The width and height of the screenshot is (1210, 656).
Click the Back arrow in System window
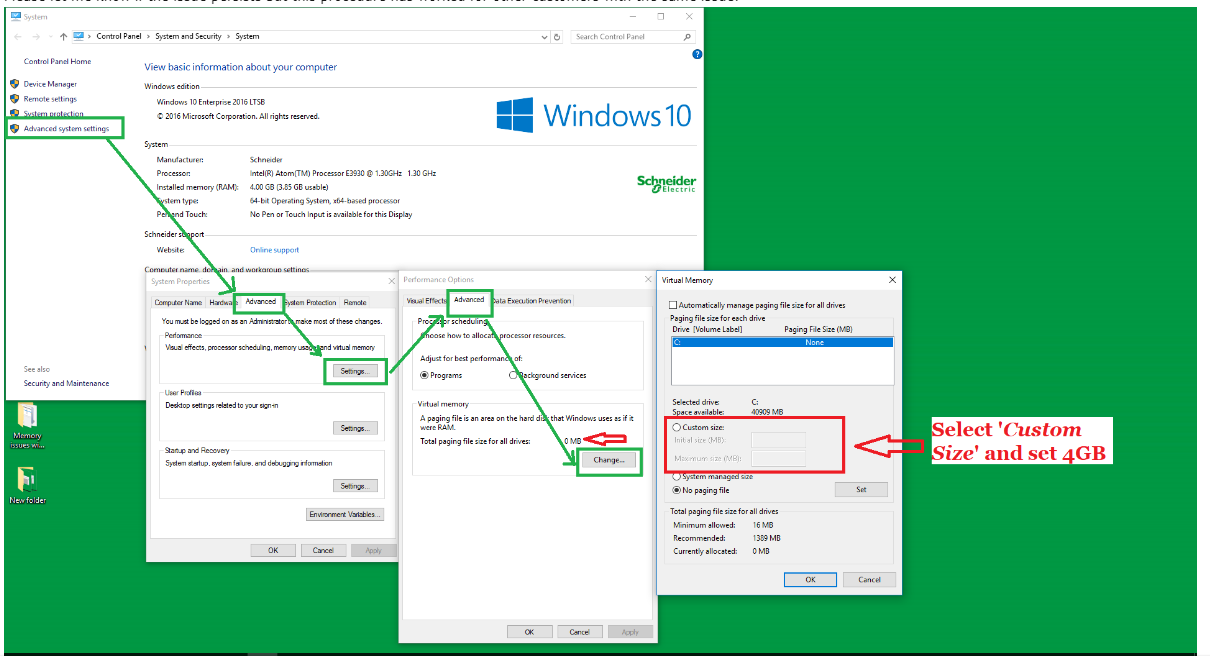click(x=19, y=37)
